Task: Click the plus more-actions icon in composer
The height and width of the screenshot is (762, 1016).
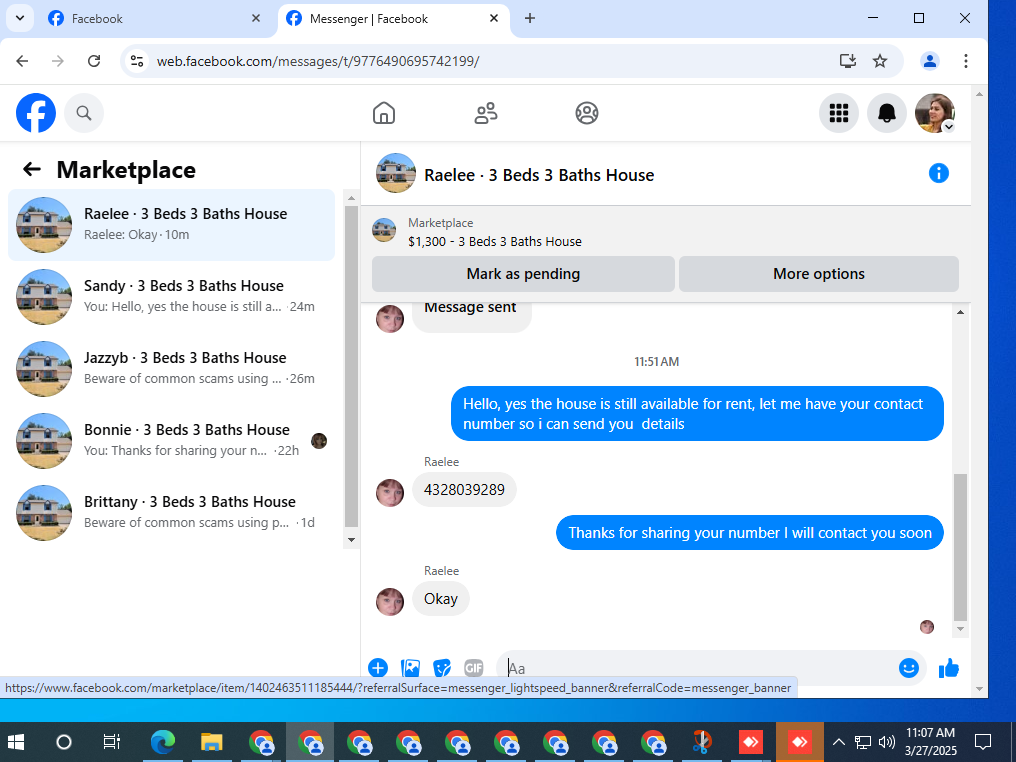Action: (378, 668)
